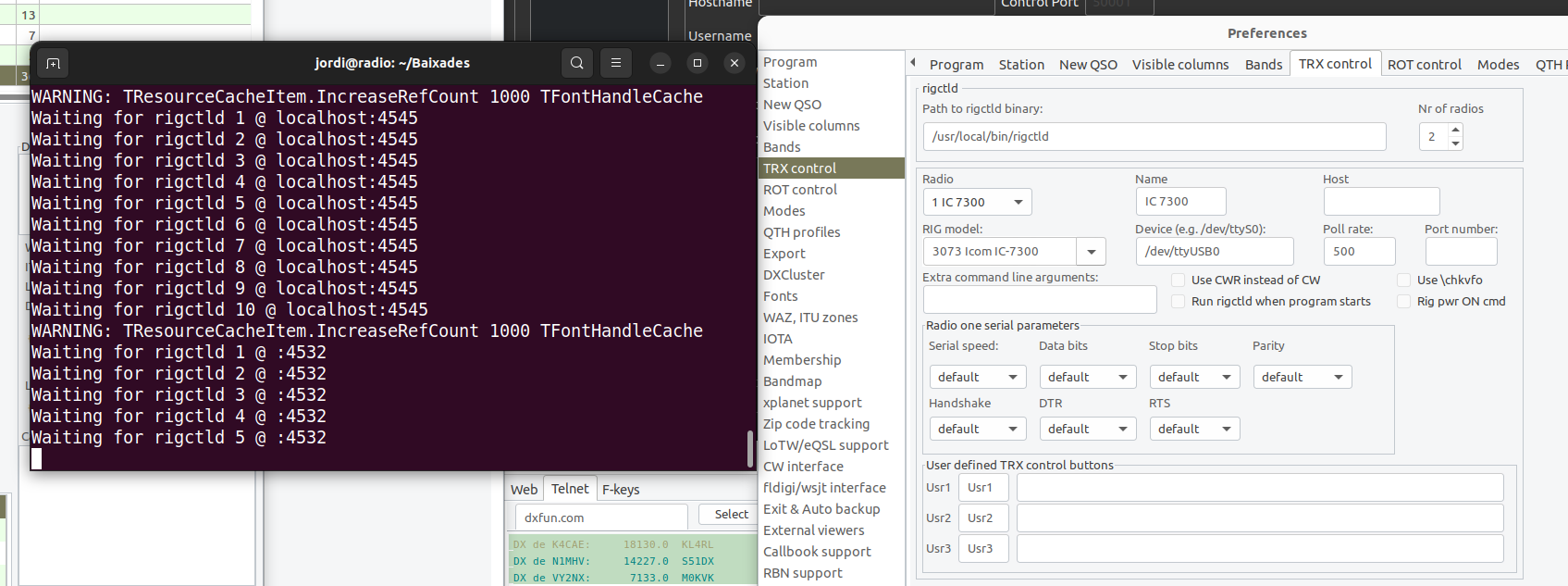Open terminal hamburger menu
This screenshot has height=586, width=1568.
[x=616, y=63]
